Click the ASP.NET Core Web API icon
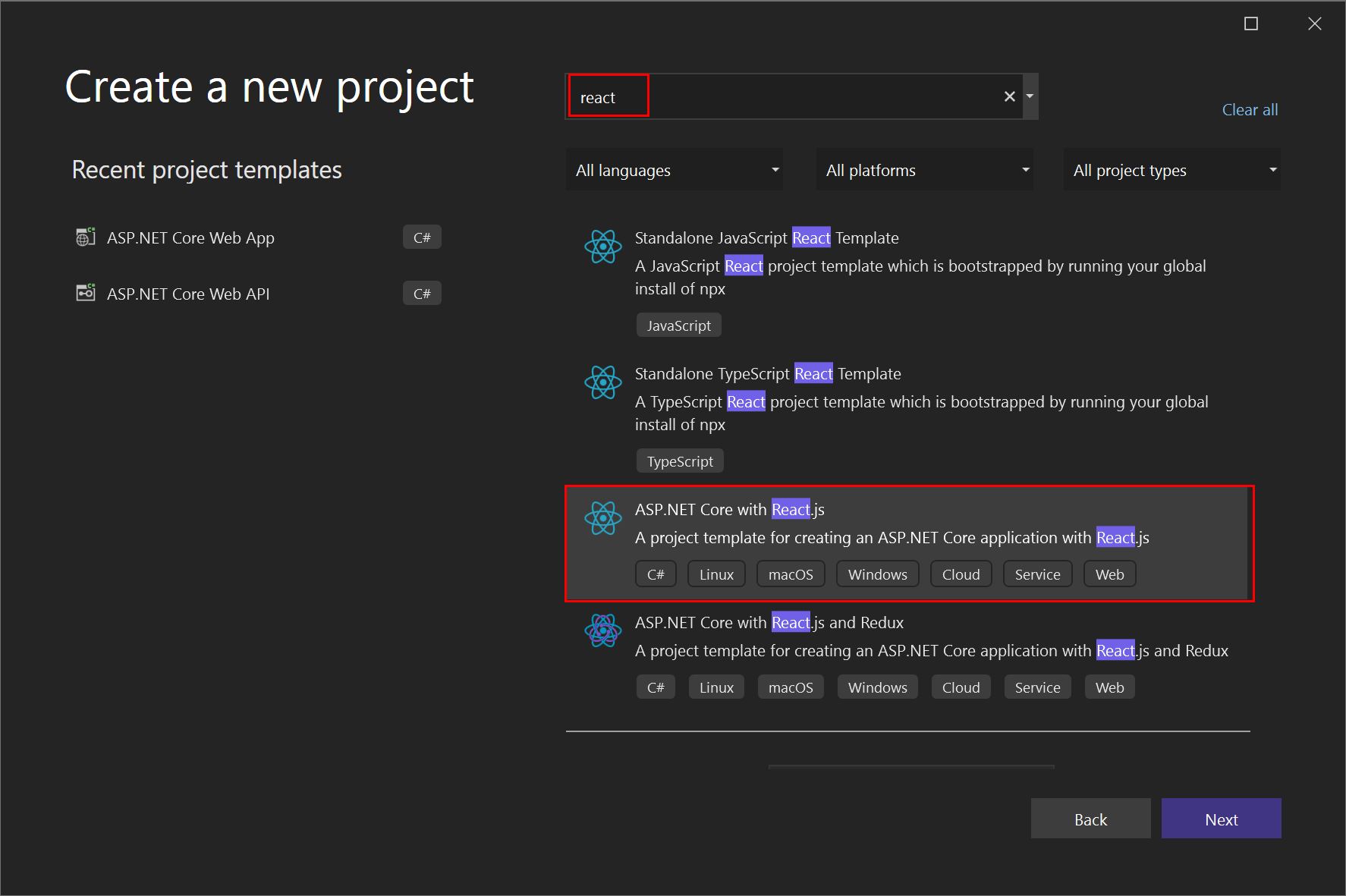The width and height of the screenshot is (1346, 896). click(x=85, y=293)
